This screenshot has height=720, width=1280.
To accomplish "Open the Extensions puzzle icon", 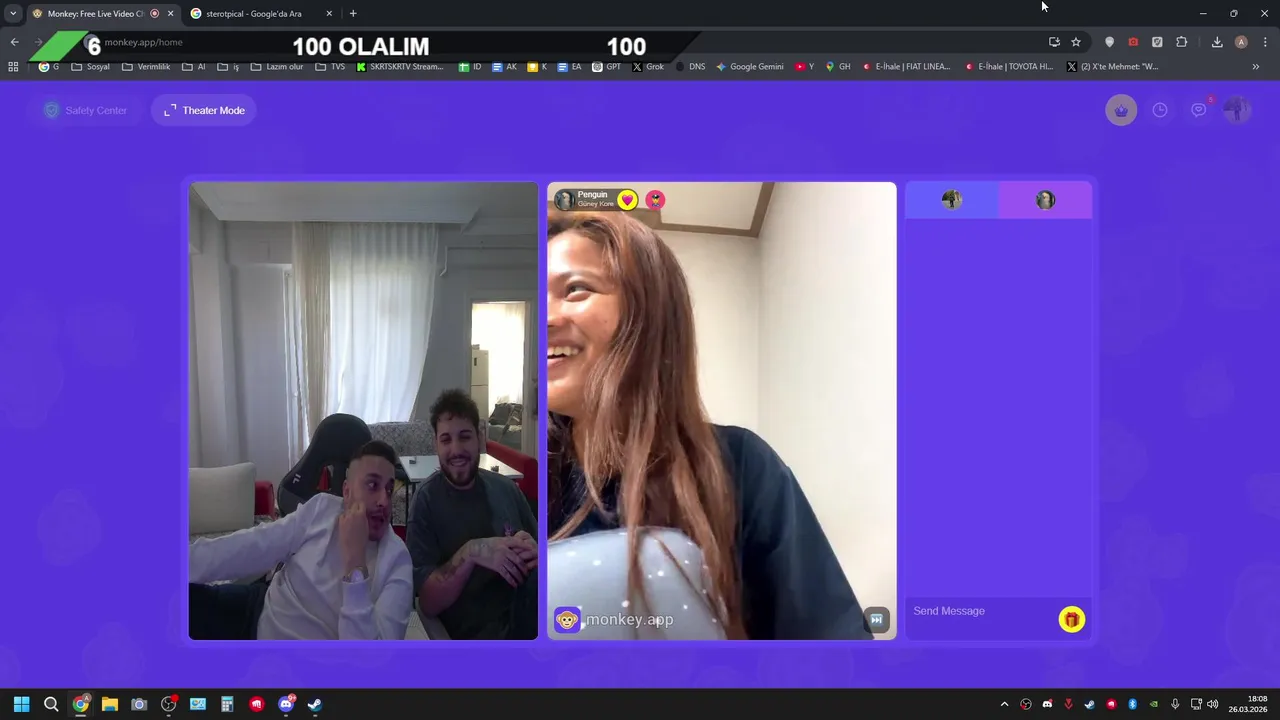I will [1182, 42].
